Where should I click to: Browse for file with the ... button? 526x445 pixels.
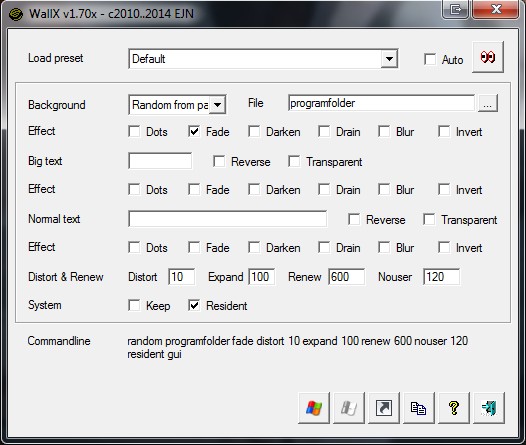point(488,103)
